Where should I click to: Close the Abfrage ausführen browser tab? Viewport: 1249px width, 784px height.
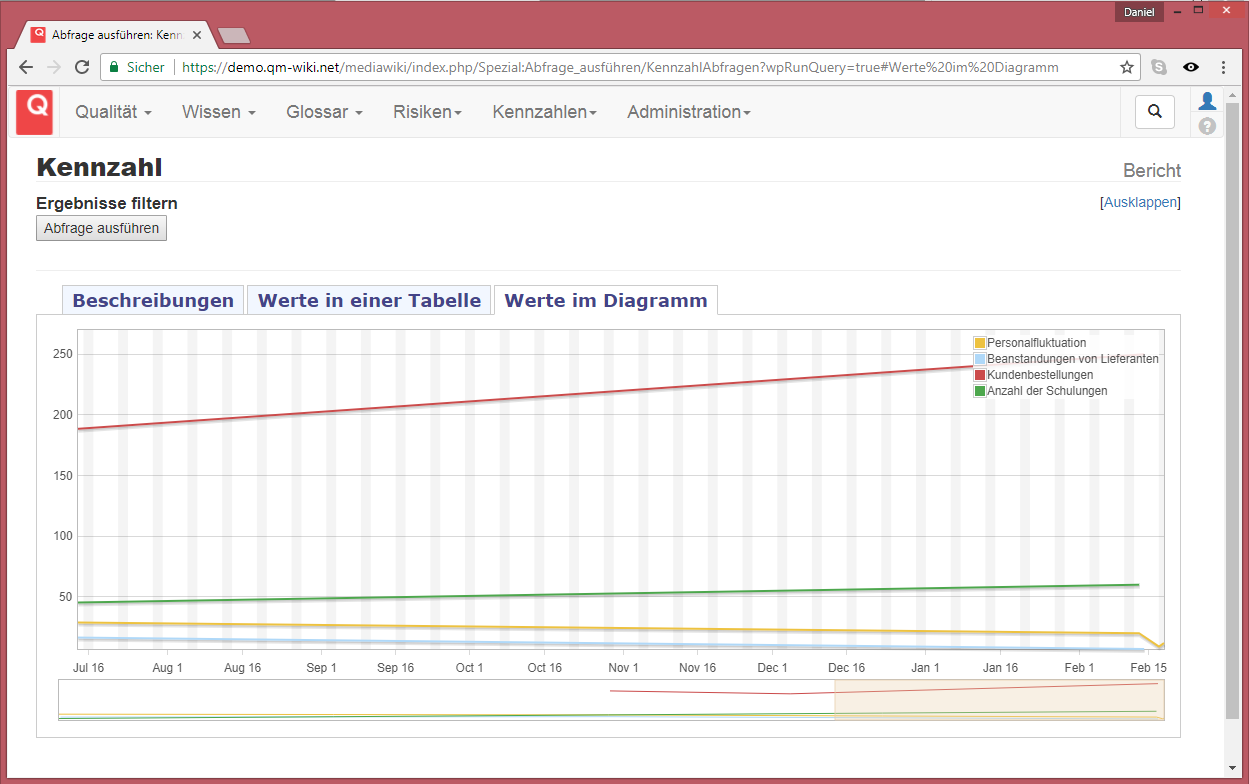197,34
